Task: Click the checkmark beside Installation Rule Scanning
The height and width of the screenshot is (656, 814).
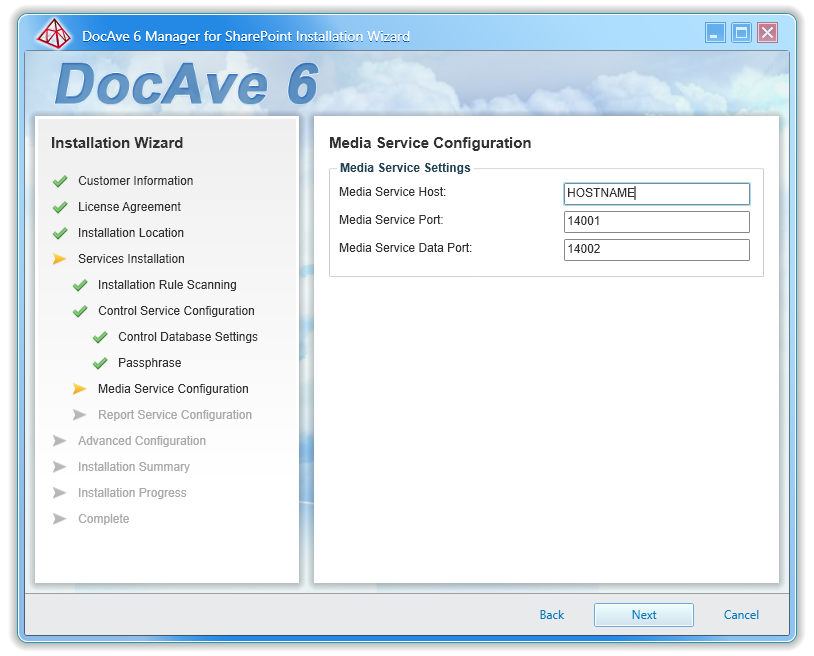Action: click(x=80, y=285)
